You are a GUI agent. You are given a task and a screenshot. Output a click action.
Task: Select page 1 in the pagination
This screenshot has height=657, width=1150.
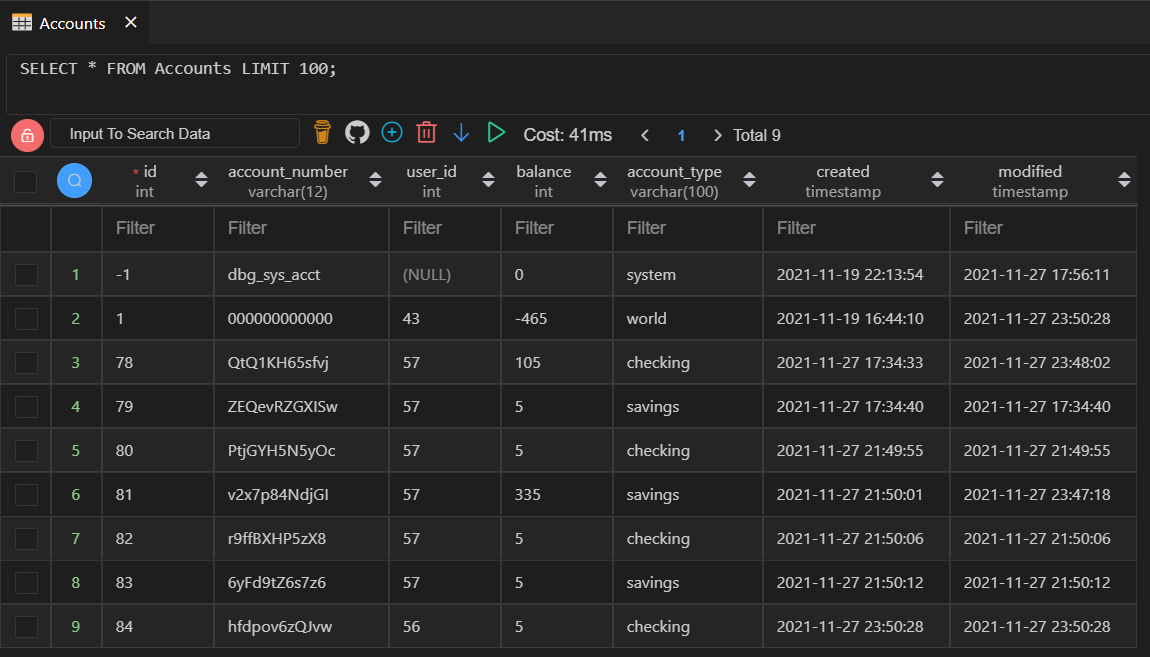pos(681,134)
